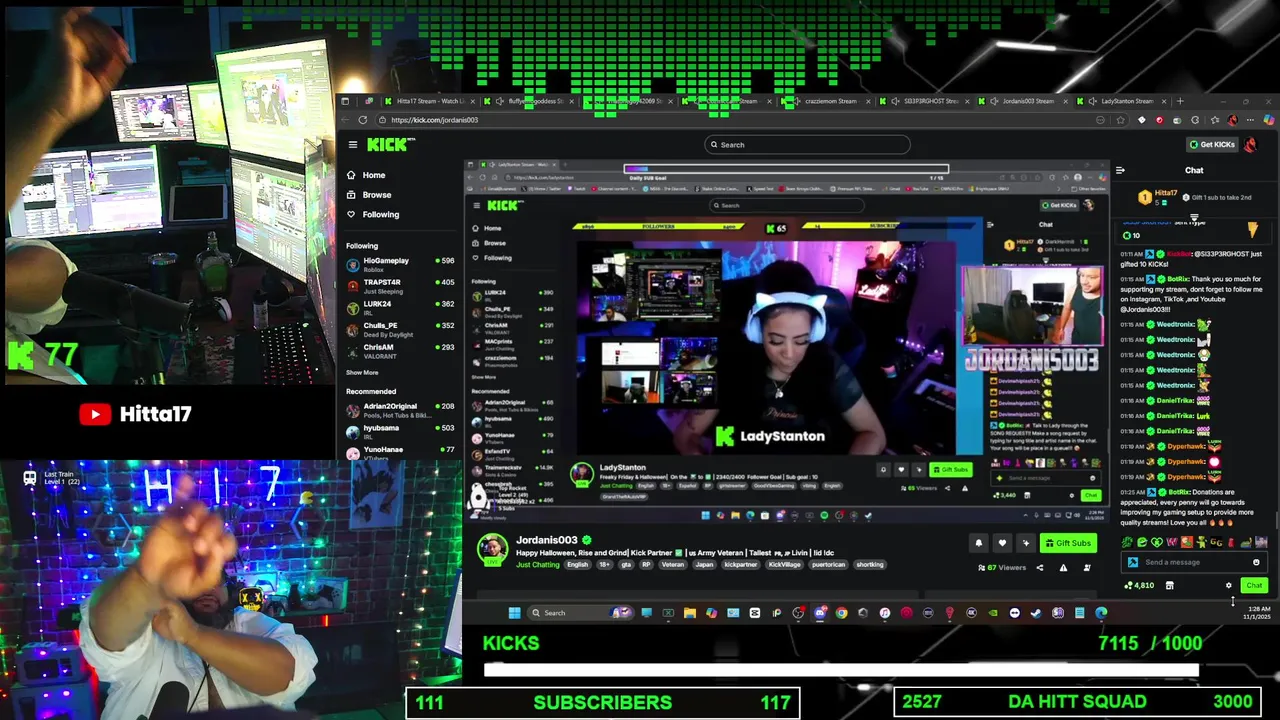The width and height of the screenshot is (1280, 720).
Task: Select the KickVillage tag
Action: click(785, 565)
